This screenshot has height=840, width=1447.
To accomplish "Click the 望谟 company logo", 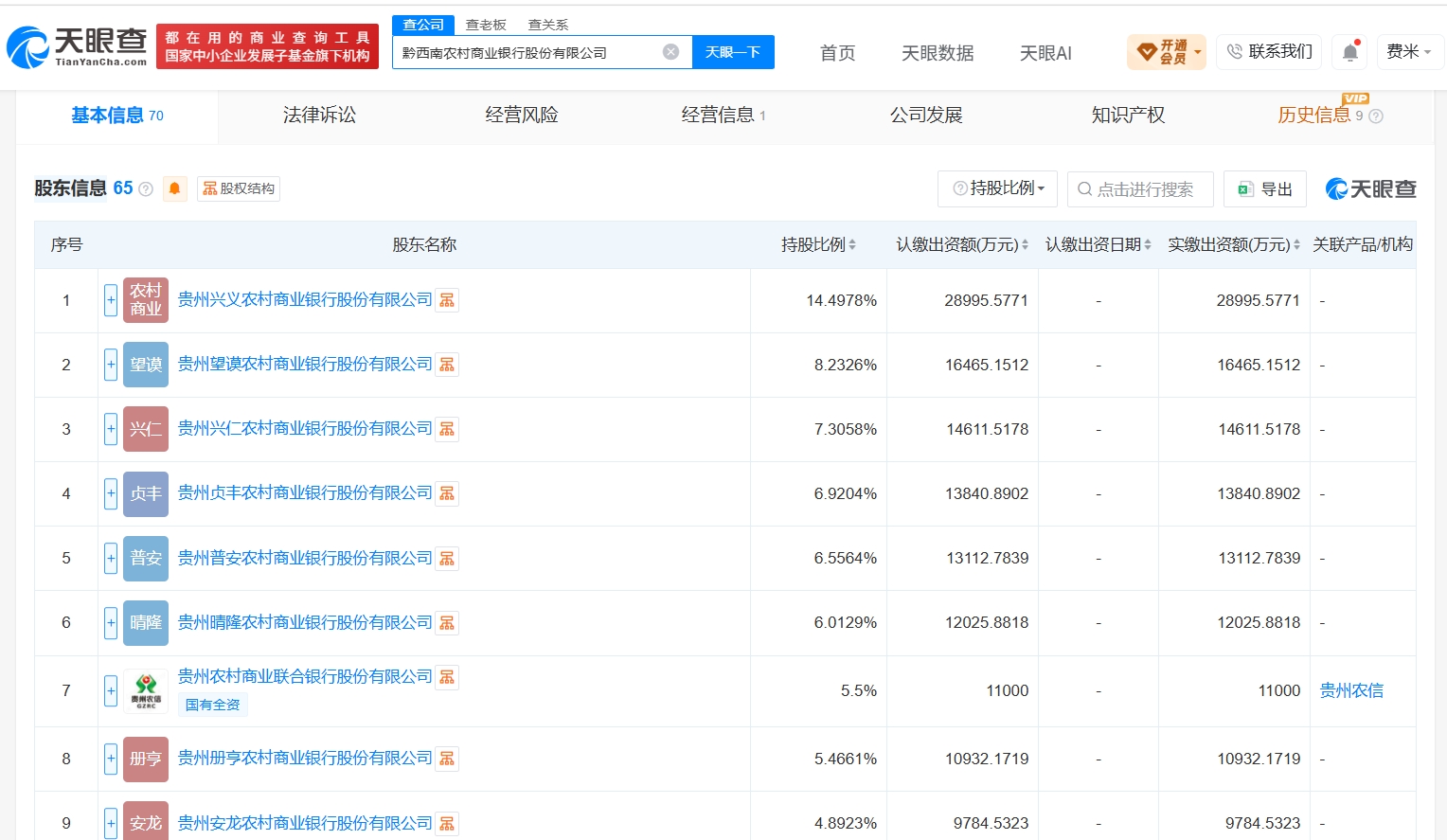I will (146, 365).
